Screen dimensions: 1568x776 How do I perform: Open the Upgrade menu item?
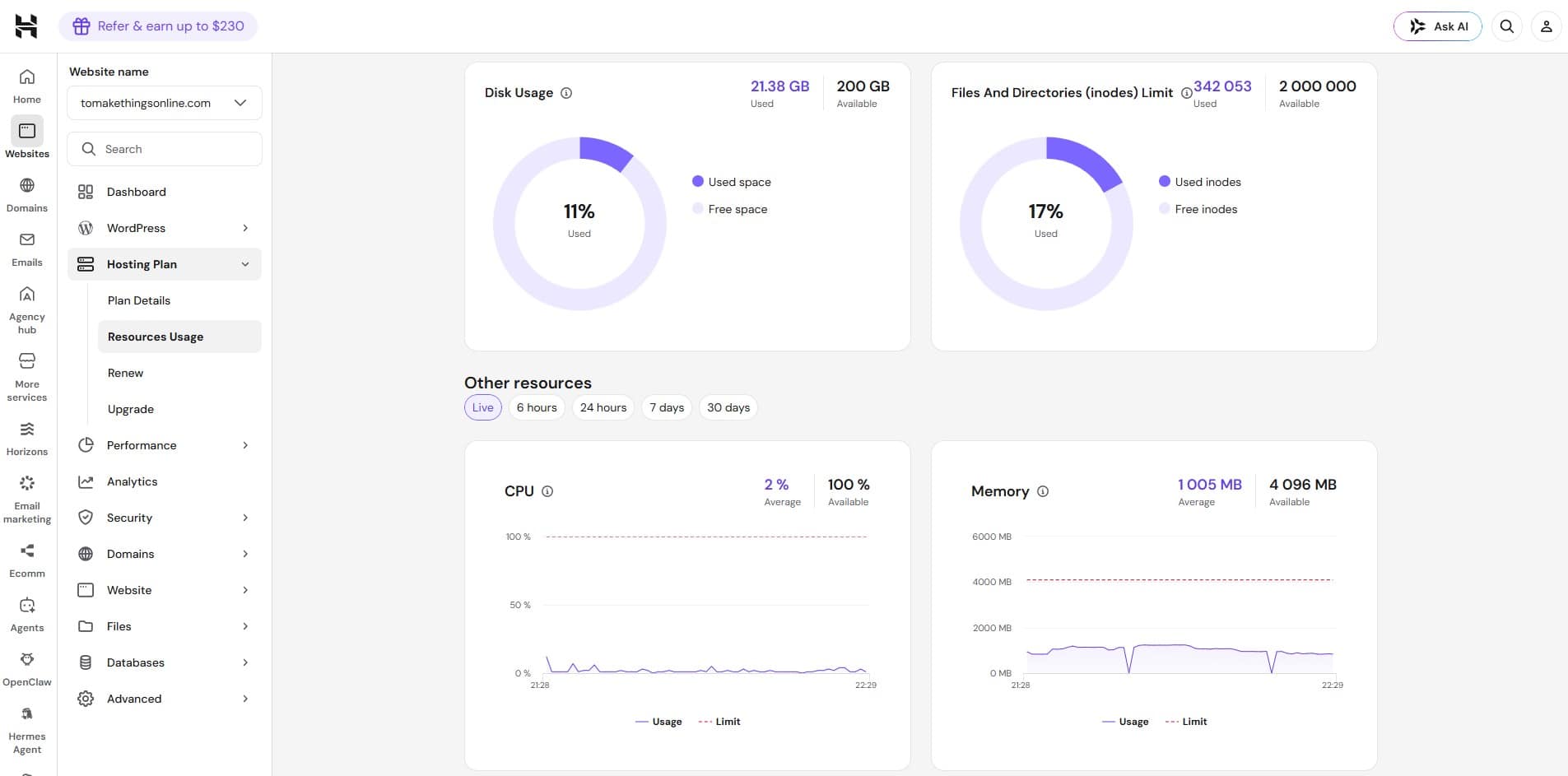point(131,409)
